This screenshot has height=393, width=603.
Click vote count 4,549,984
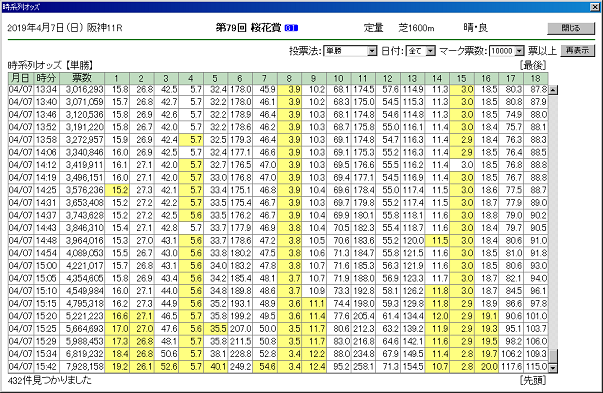pyautogui.click(x=82, y=291)
